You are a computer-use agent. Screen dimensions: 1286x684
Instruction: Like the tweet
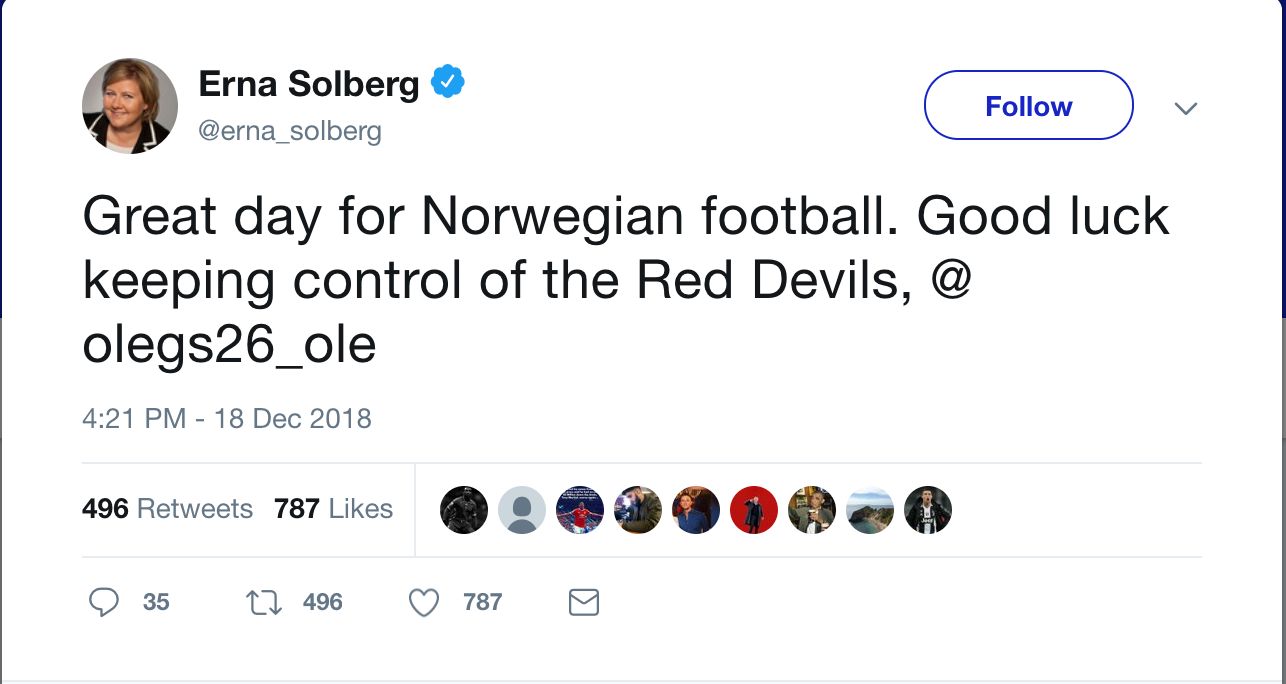point(424,602)
